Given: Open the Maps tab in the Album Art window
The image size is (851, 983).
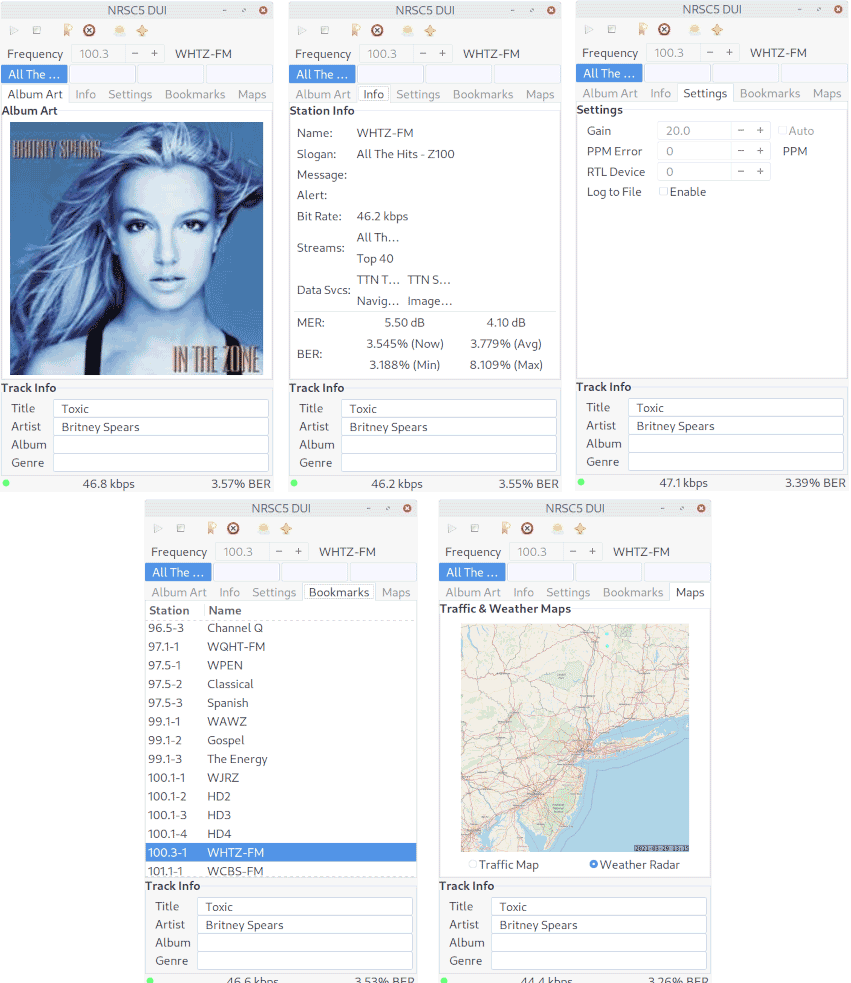Looking at the screenshot, I should click(x=252, y=94).
